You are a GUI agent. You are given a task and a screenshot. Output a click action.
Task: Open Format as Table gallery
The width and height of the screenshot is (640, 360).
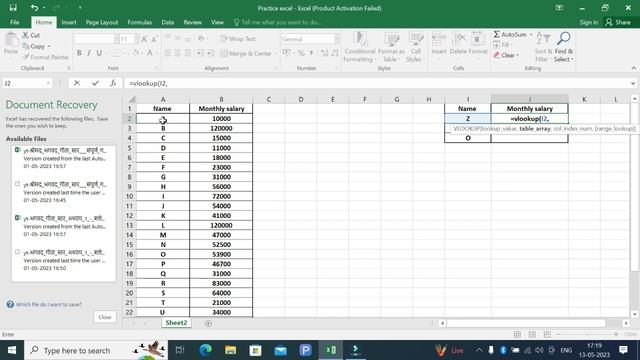tap(391, 47)
